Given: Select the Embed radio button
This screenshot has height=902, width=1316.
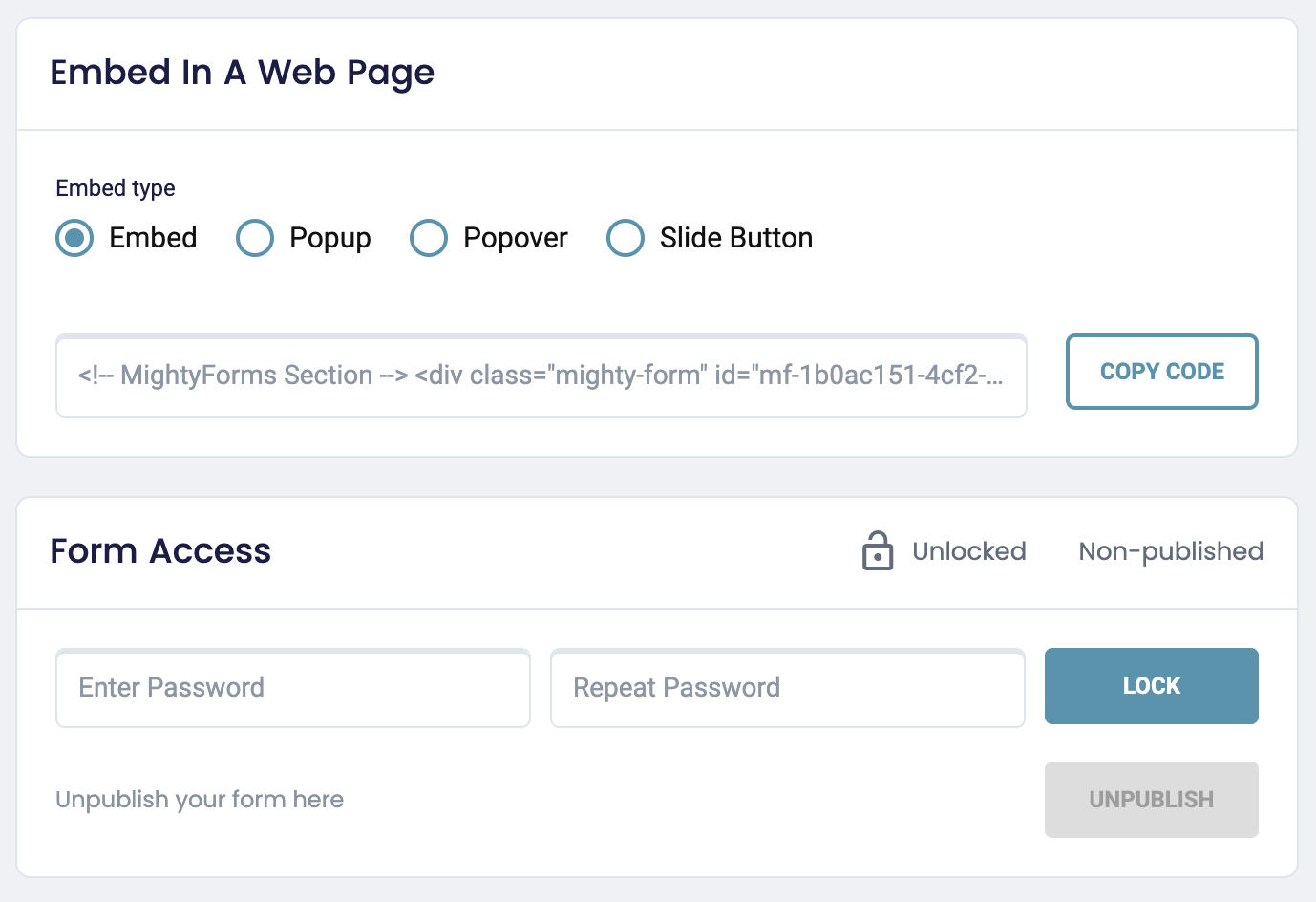Looking at the screenshot, I should [74, 238].
